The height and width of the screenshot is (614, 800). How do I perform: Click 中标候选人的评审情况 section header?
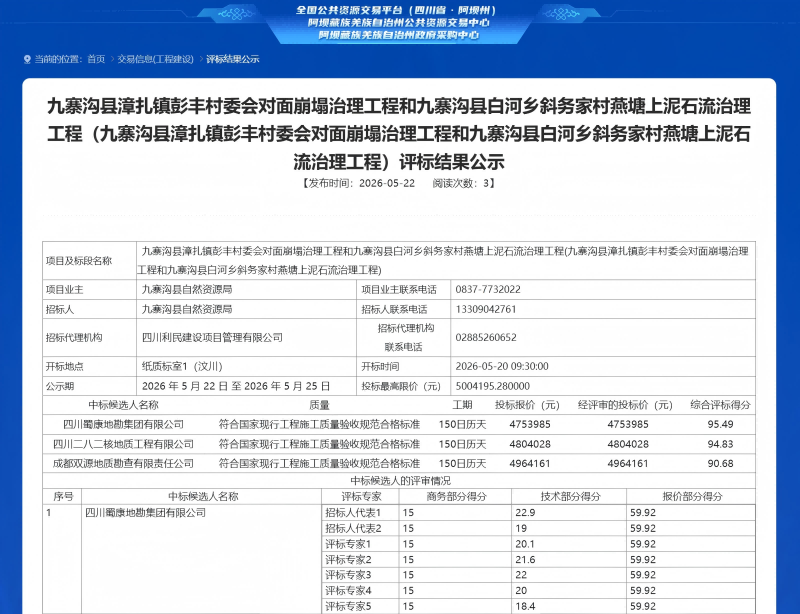pyautogui.click(x=401, y=481)
